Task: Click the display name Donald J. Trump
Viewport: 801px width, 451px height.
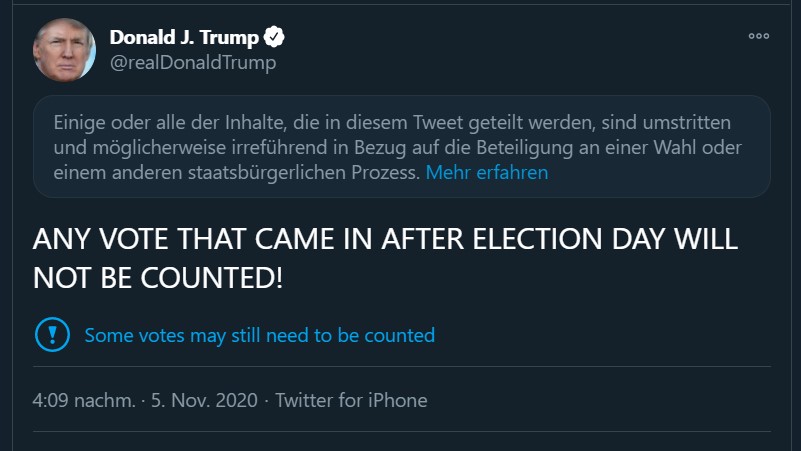Action: [x=184, y=37]
